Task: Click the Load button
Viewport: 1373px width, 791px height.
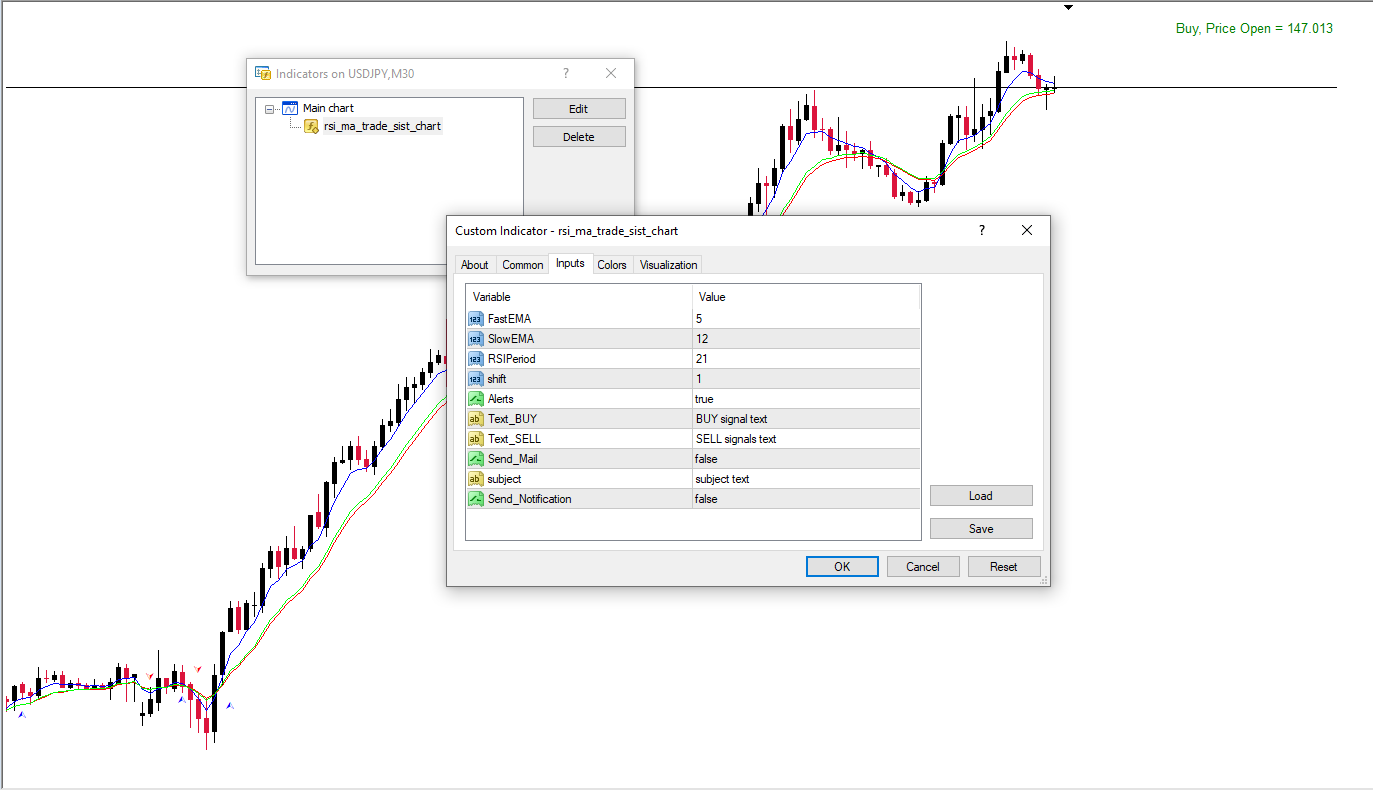Action: pyautogui.click(x=980, y=496)
